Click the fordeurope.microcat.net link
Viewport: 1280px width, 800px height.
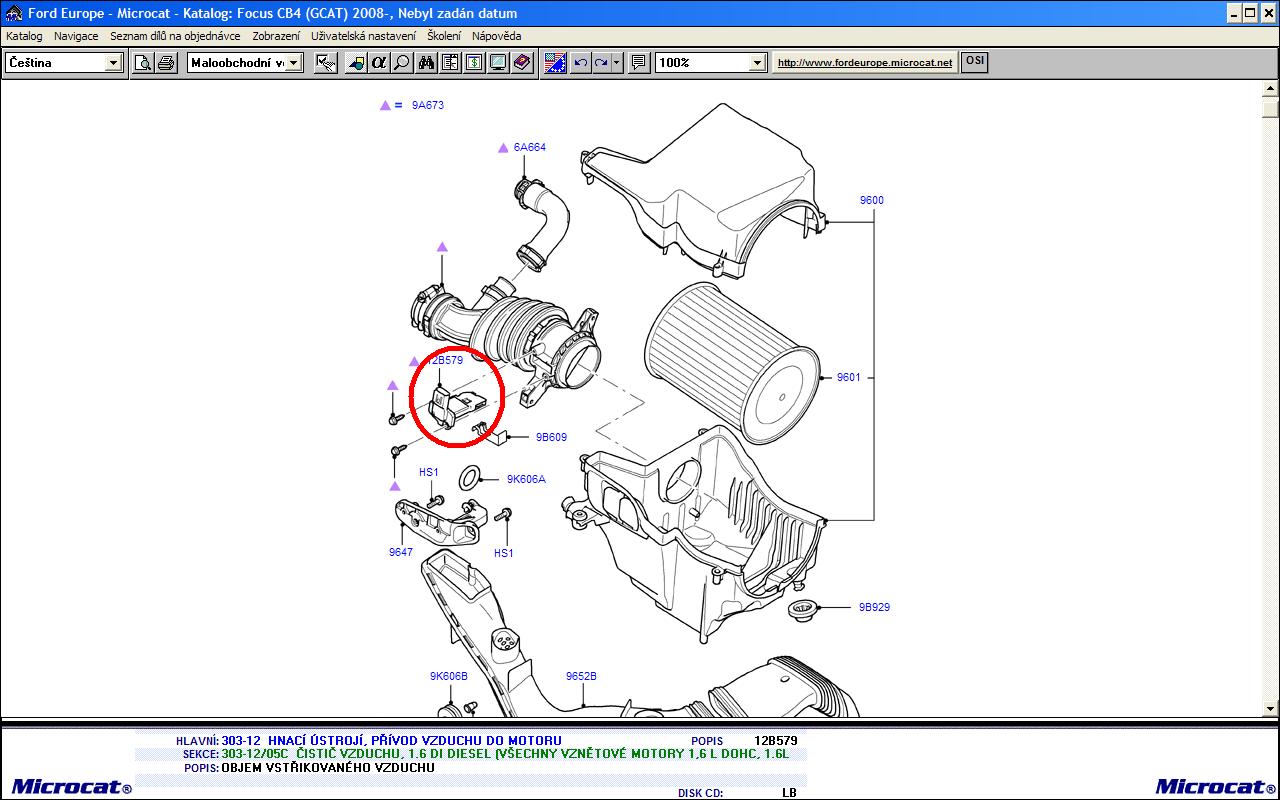pyautogui.click(x=865, y=62)
